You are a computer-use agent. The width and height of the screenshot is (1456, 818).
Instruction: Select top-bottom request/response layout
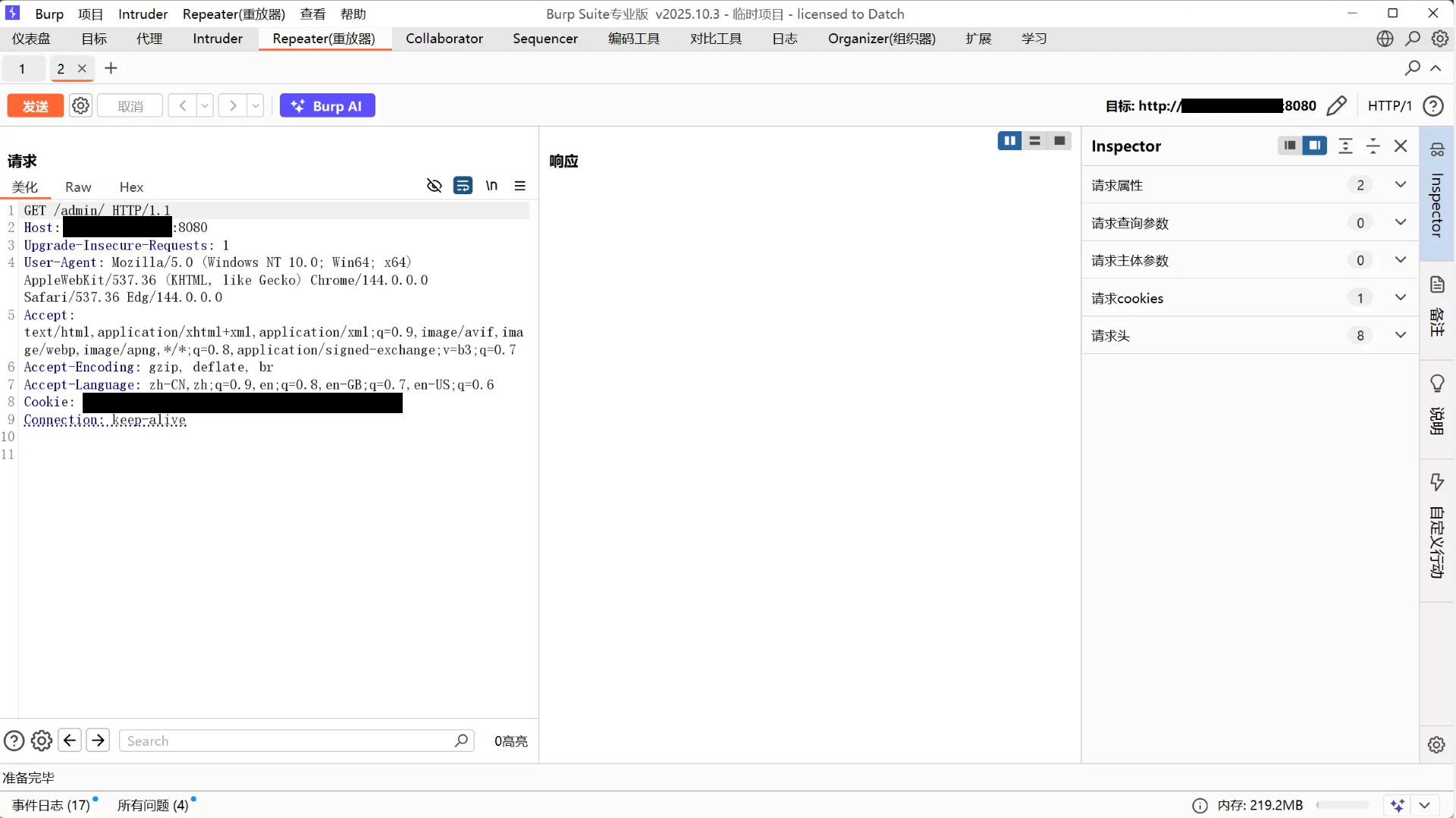[x=1034, y=141]
